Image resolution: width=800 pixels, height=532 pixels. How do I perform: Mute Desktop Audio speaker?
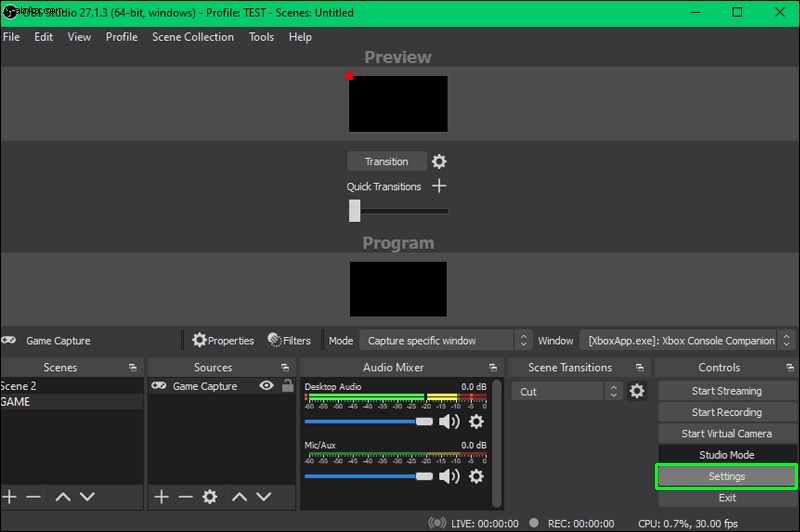(x=449, y=421)
